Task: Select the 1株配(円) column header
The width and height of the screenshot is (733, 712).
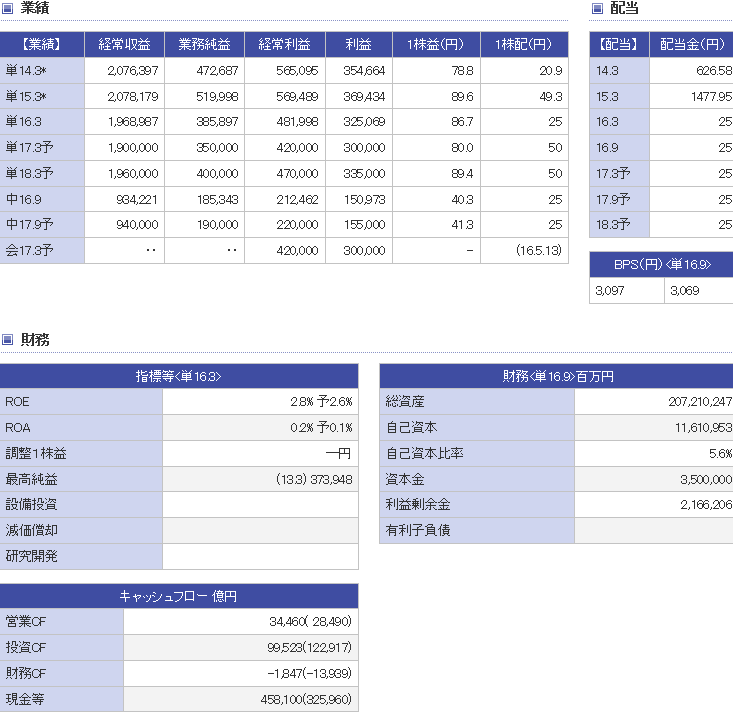Action: [524, 45]
